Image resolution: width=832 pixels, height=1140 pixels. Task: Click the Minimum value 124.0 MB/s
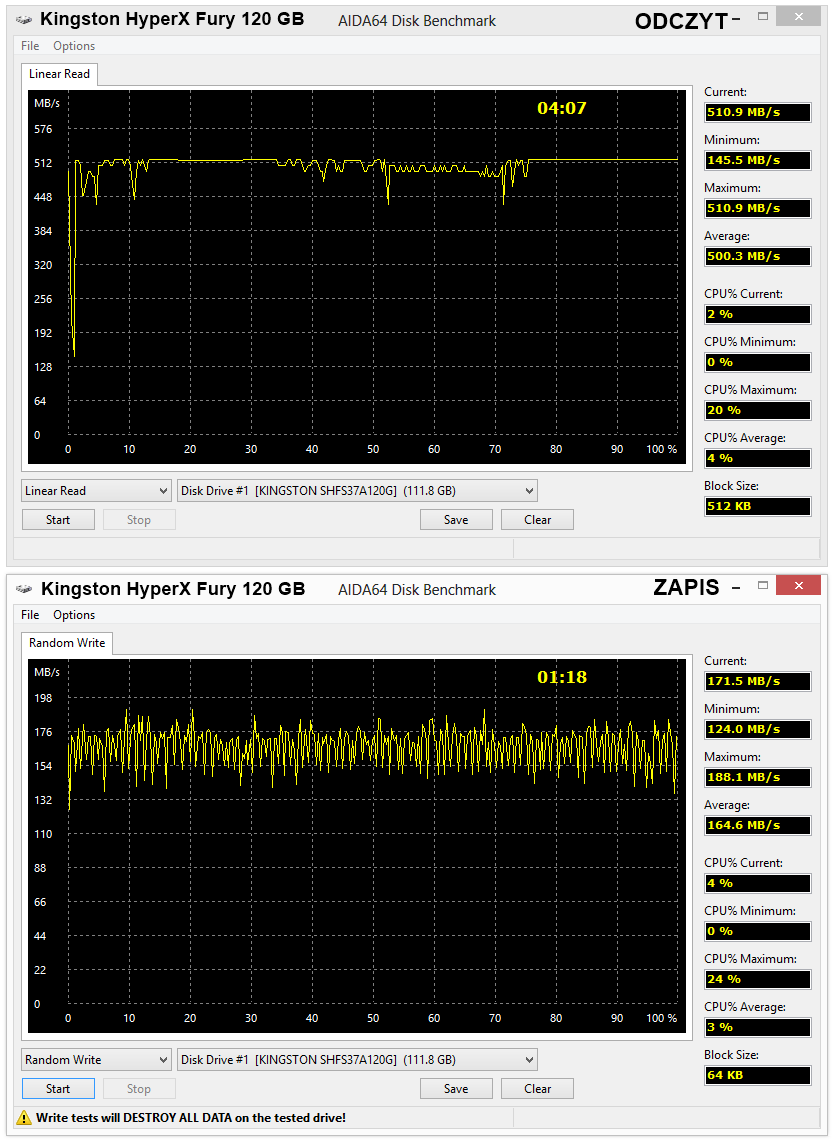757,730
